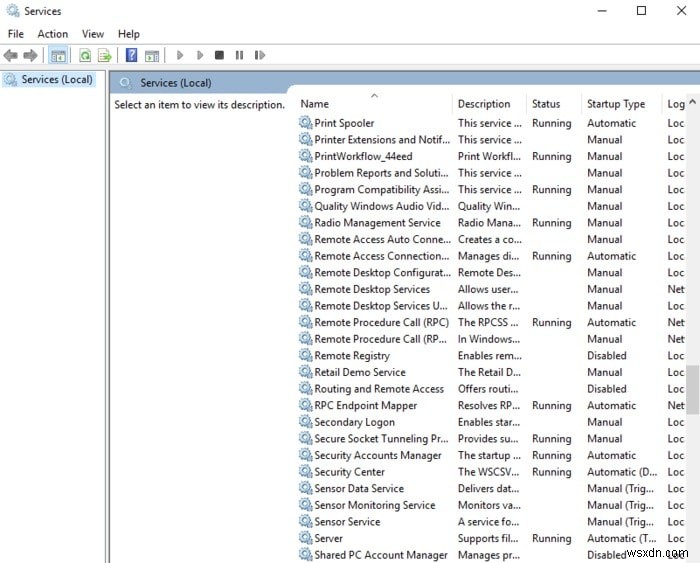Click gear icon beside Remote Registry
Screen dimensions: 700x563
point(305,355)
